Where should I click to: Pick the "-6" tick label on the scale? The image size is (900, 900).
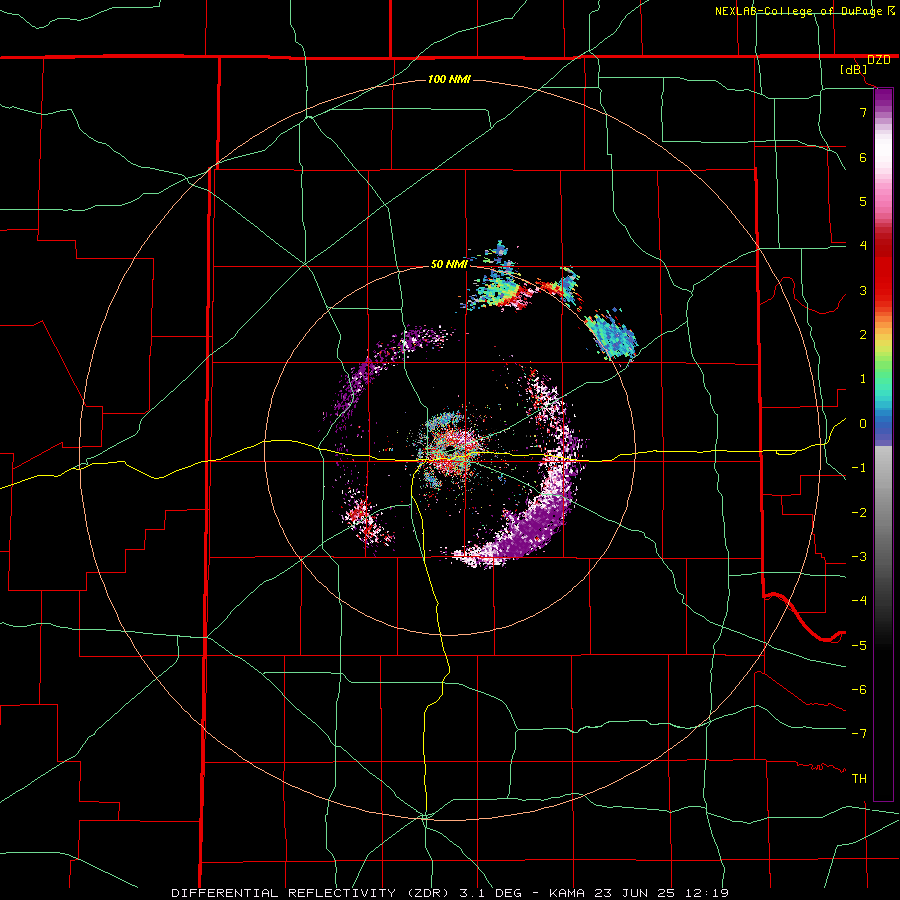[x=859, y=690]
